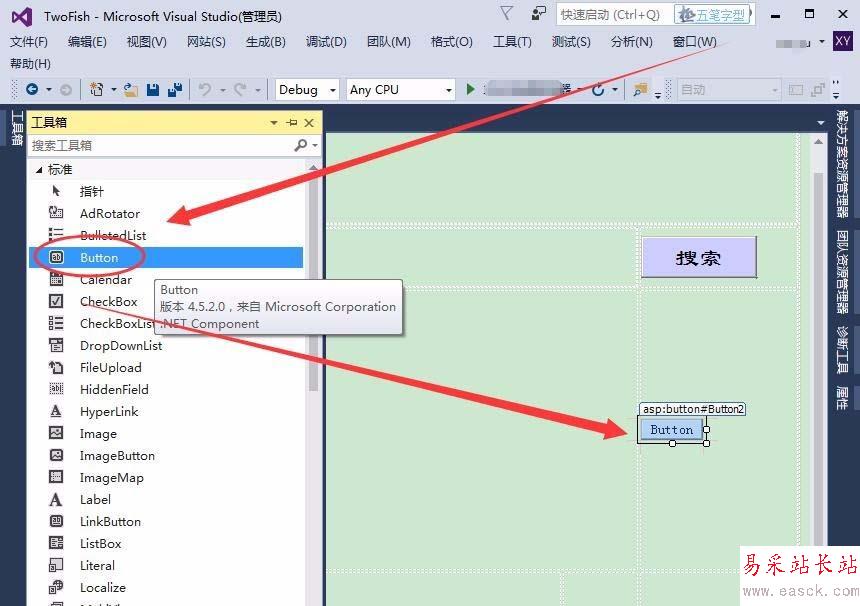The height and width of the screenshot is (606, 860).
Task: Open the 帮助(H) menu
Action: [x=30, y=64]
